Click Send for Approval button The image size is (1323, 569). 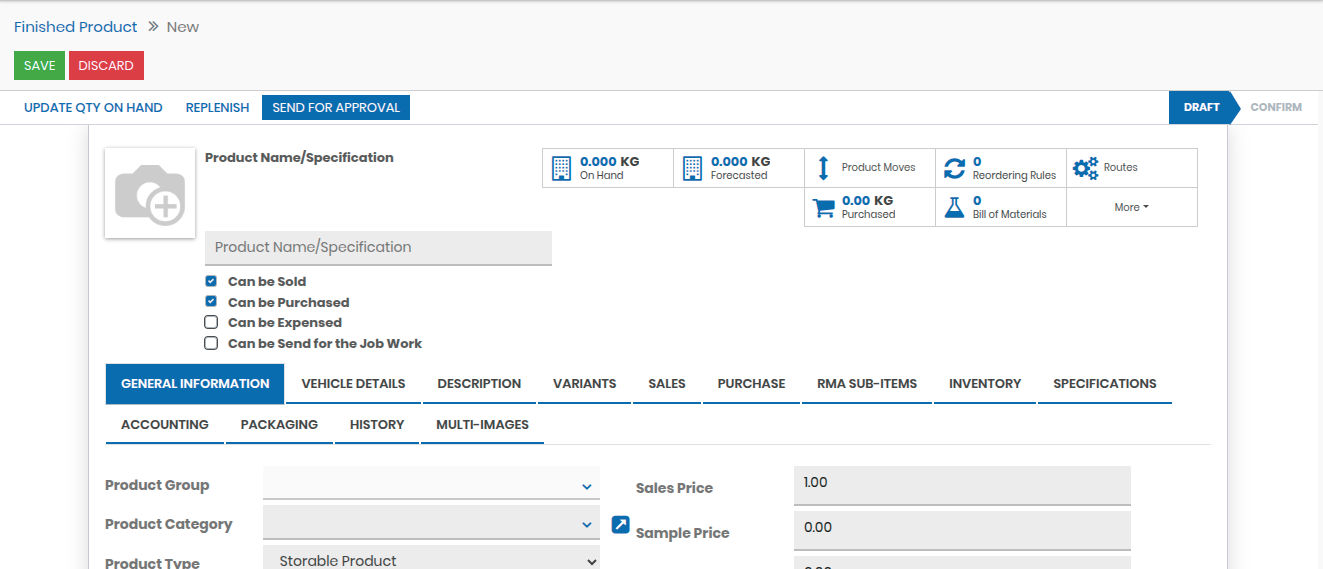coord(335,108)
